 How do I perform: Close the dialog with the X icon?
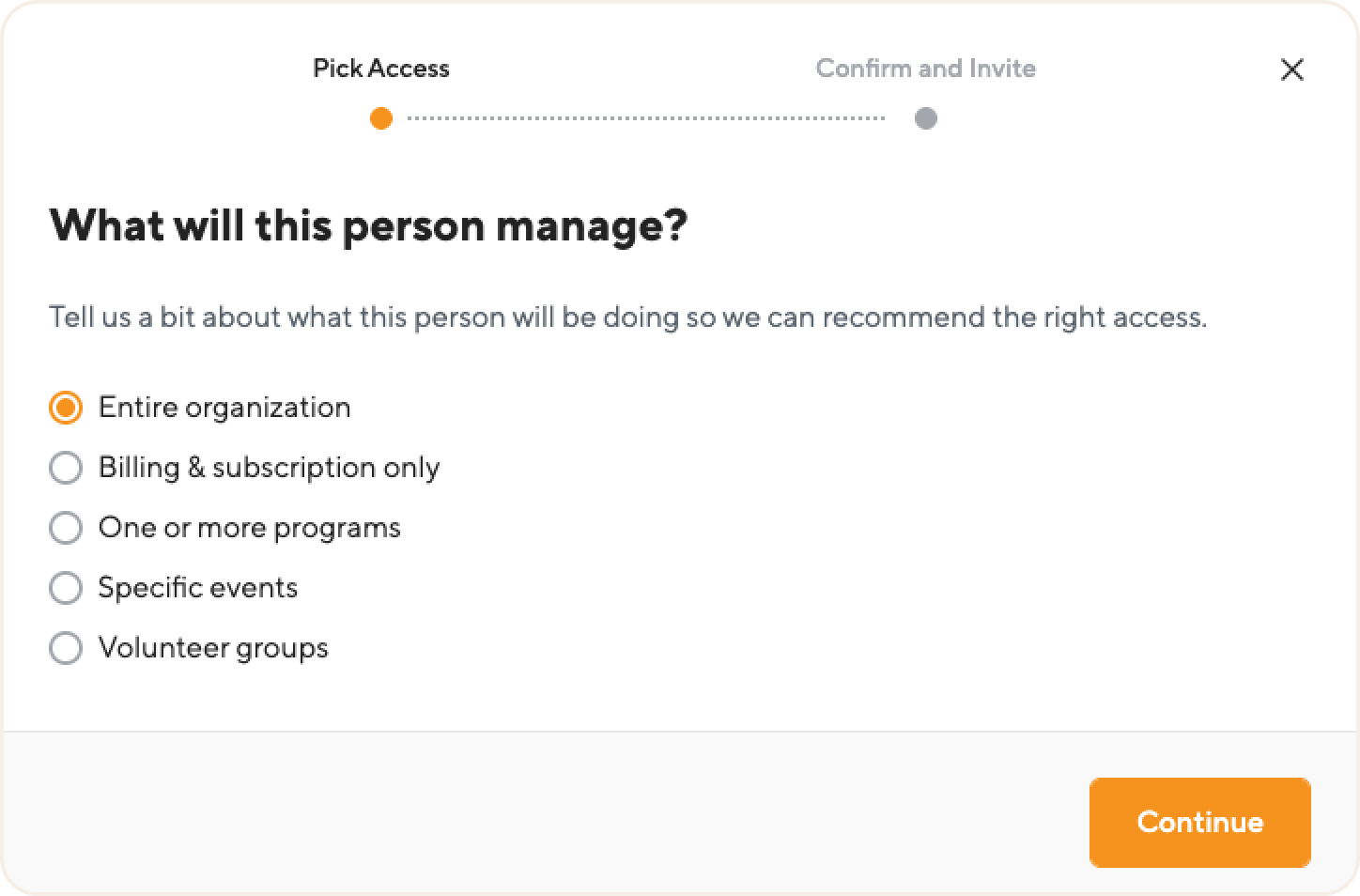[x=1292, y=70]
